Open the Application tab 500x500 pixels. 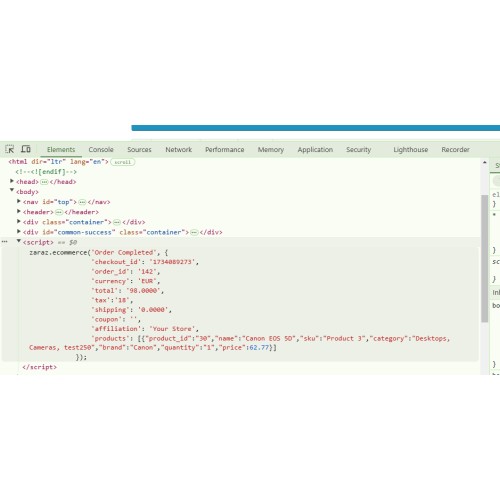tap(315, 150)
